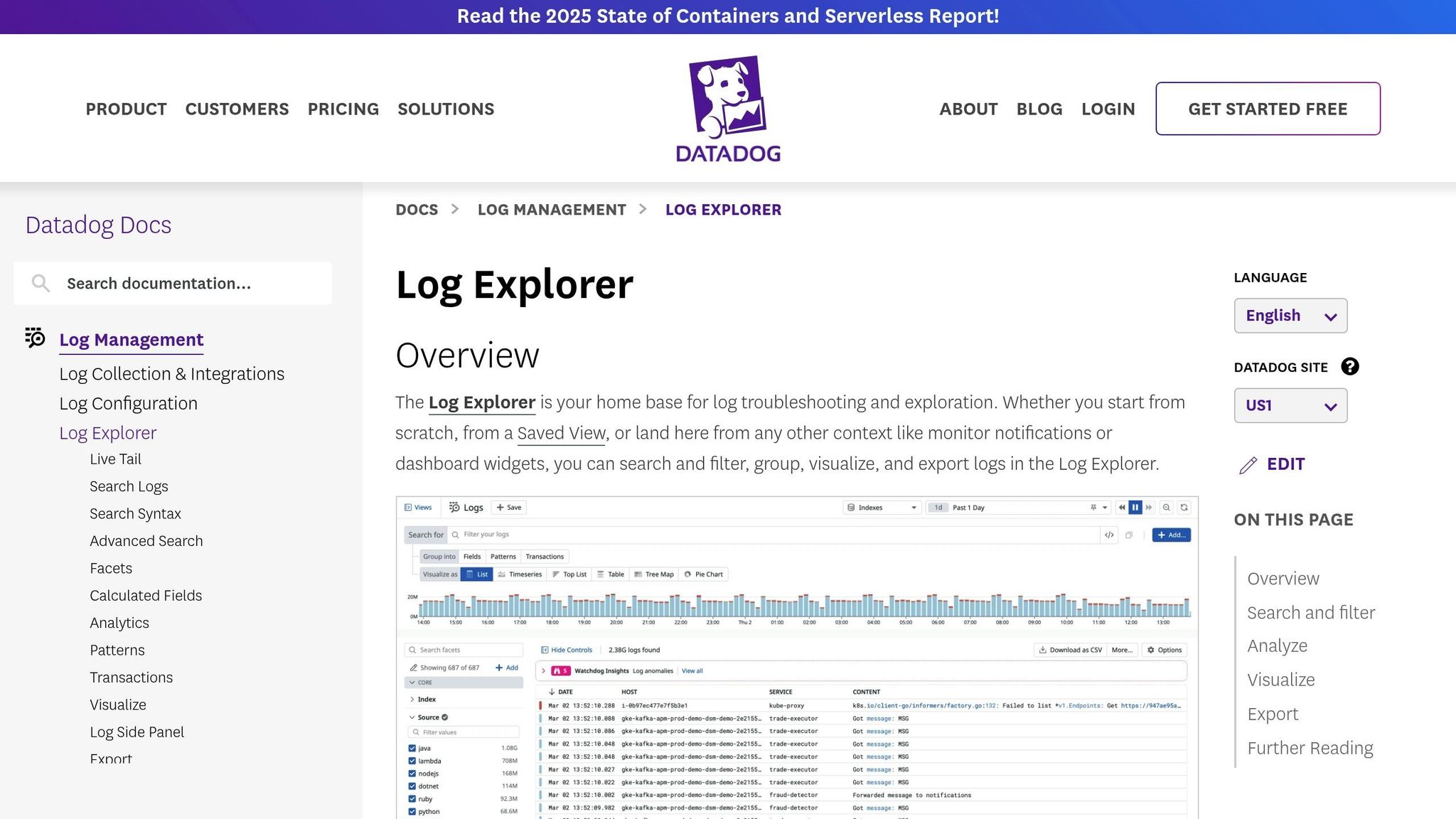
Task: Select the Edit pencil icon
Action: (1248, 464)
